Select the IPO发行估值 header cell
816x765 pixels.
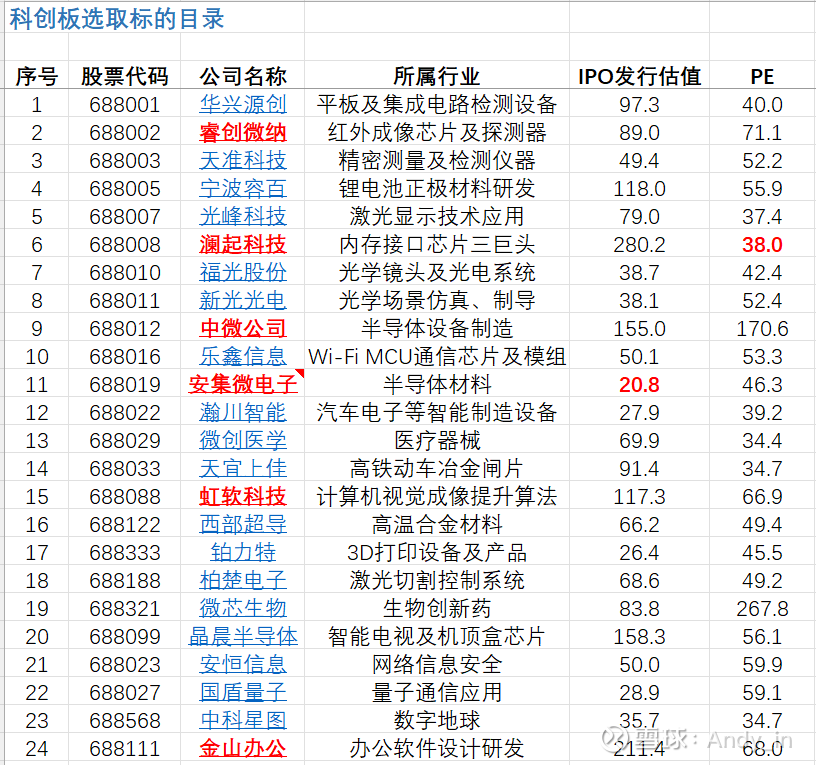(x=640, y=76)
